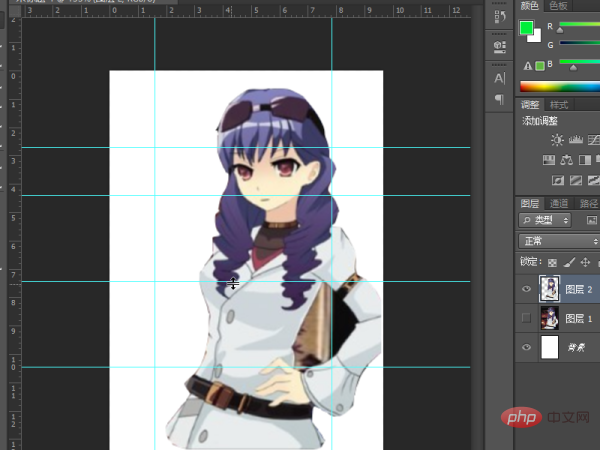Click the 背景 layer name

click(576, 347)
